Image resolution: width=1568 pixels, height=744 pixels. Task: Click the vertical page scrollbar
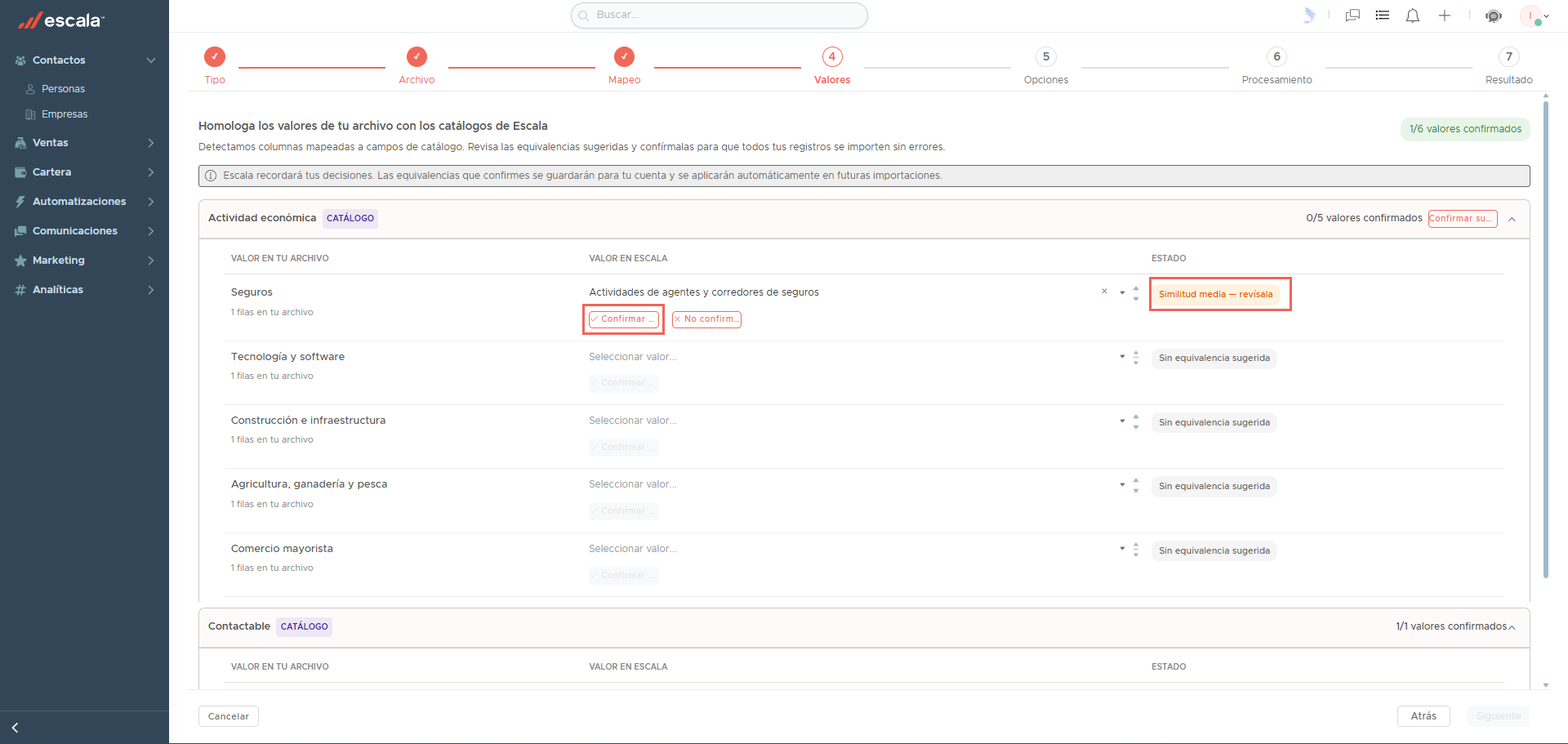point(1546,339)
